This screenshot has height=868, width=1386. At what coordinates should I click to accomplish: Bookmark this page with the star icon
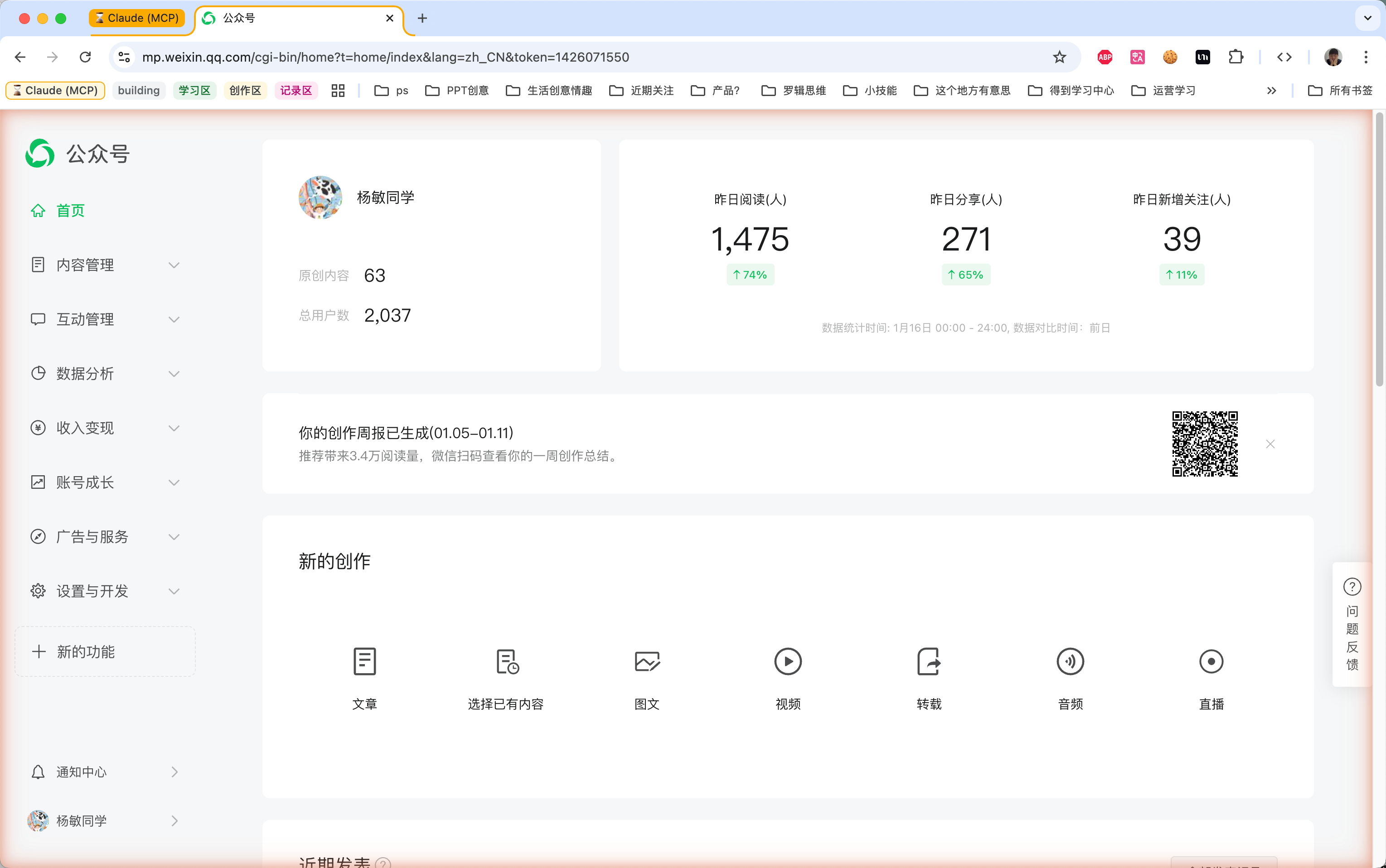(x=1059, y=57)
